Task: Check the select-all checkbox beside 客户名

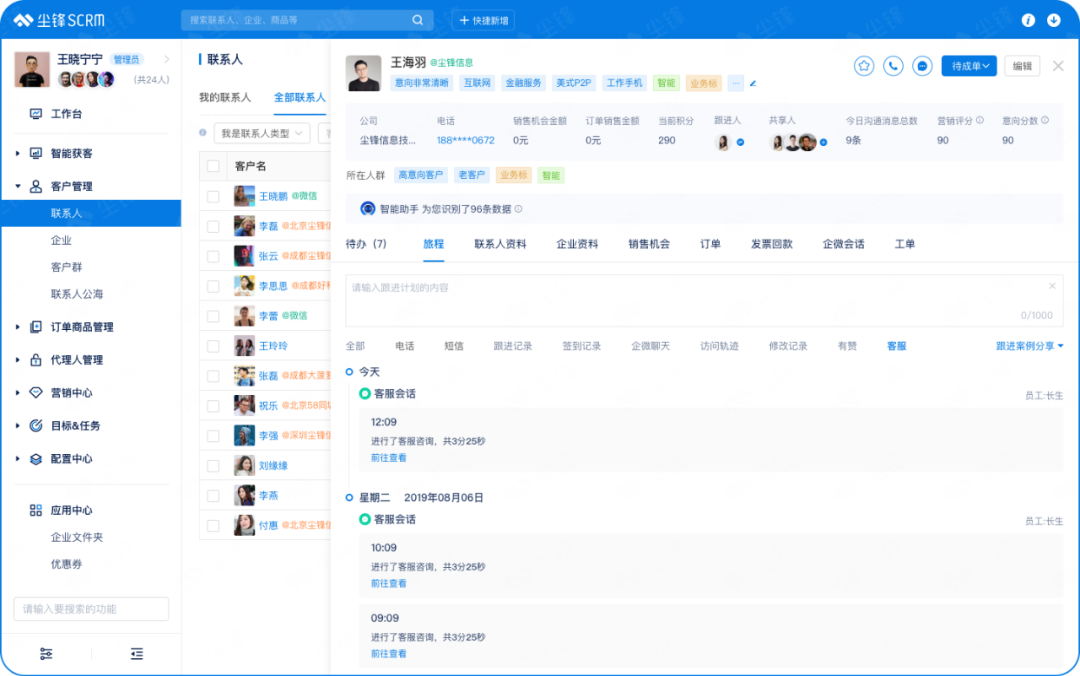Action: pyautogui.click(x=213, y=166)
